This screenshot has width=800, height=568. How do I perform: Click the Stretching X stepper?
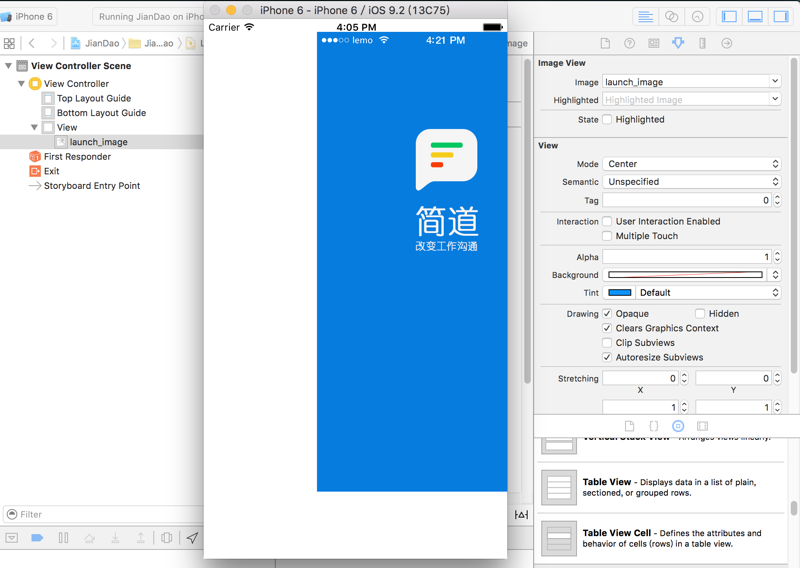[x=684, y=378]
